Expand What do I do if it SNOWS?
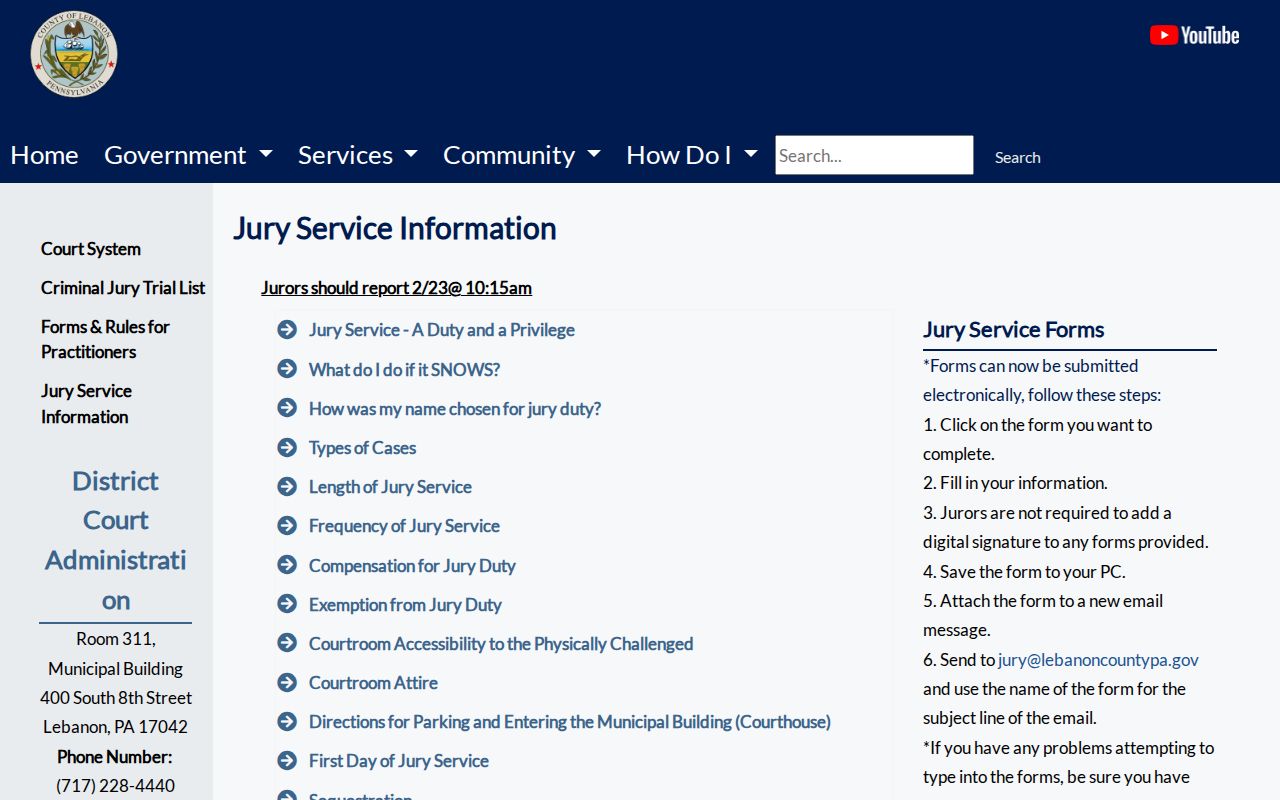The height and width of the screenshot is (800, 1280). pos(404,369)
